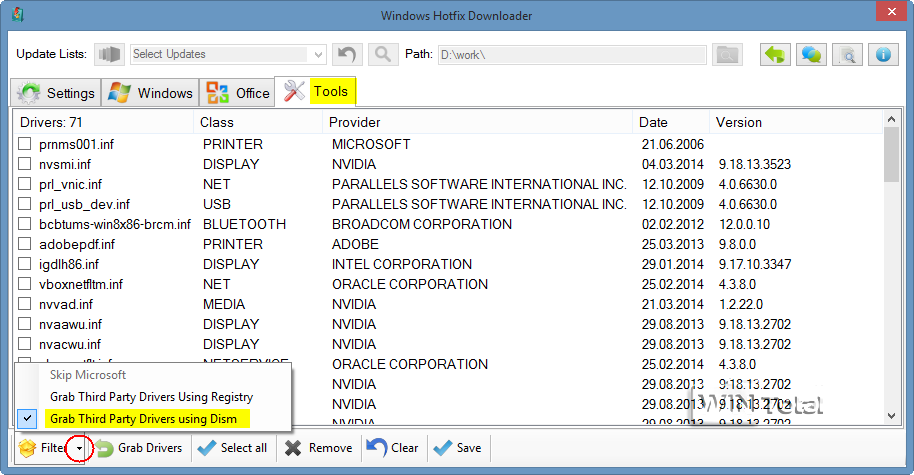Switch to the Windows tab
Screen dimensions: 914x475
[x=151, y=93]
